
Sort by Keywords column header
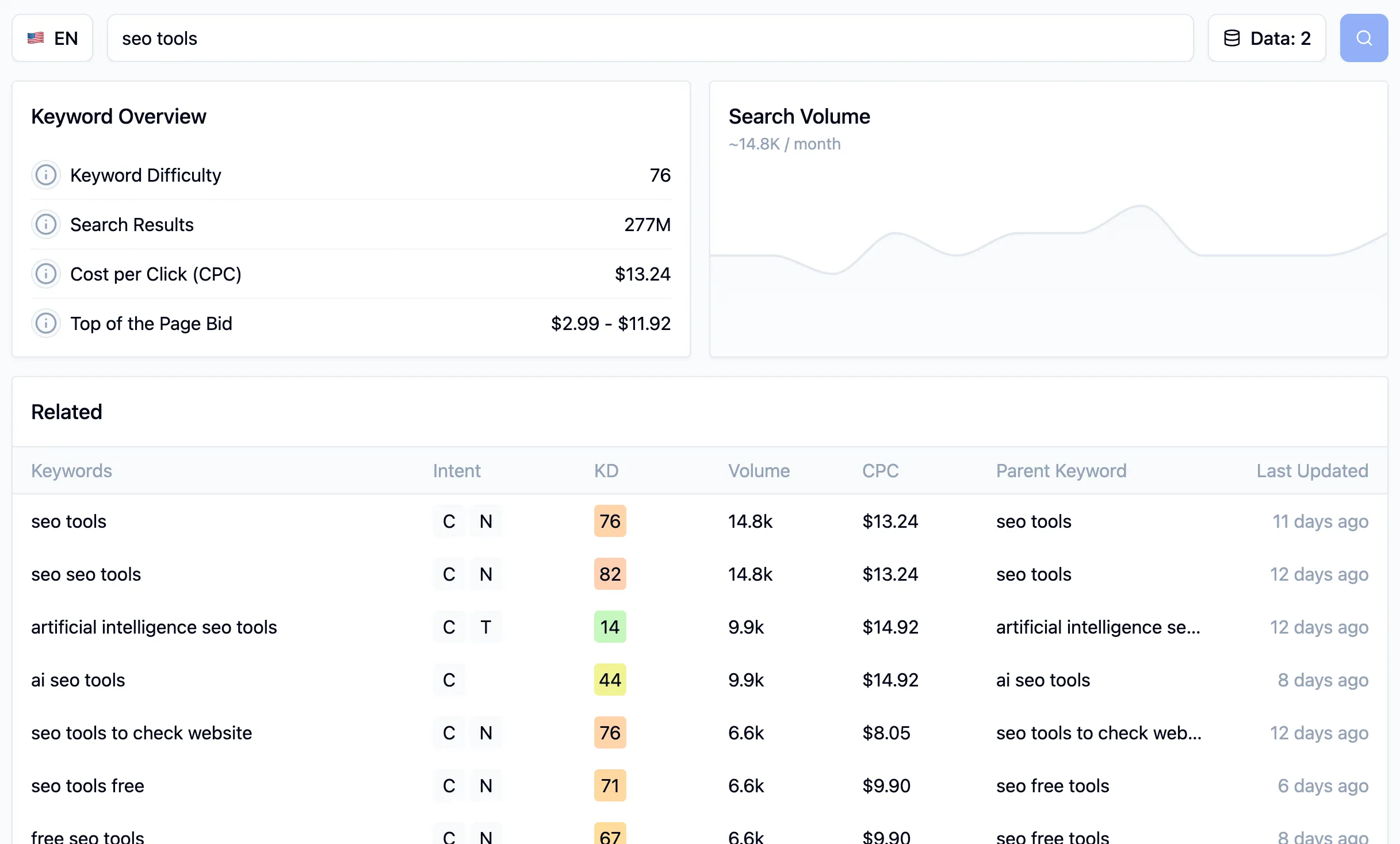(71, 471)
